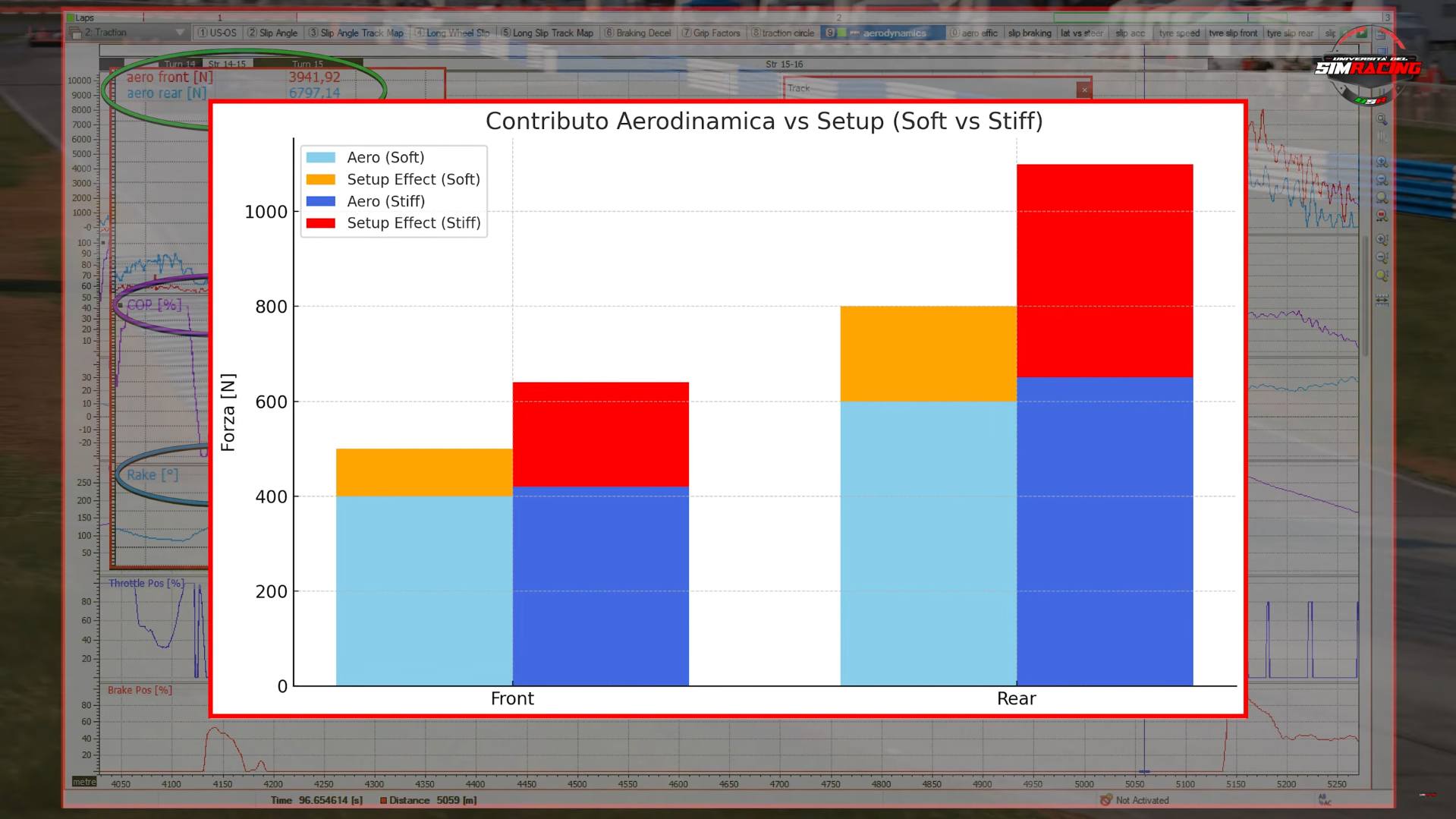Click the horizontal zoom in magnifier icon
This screenshot has height=819, width=1456.
[1382, 162]
